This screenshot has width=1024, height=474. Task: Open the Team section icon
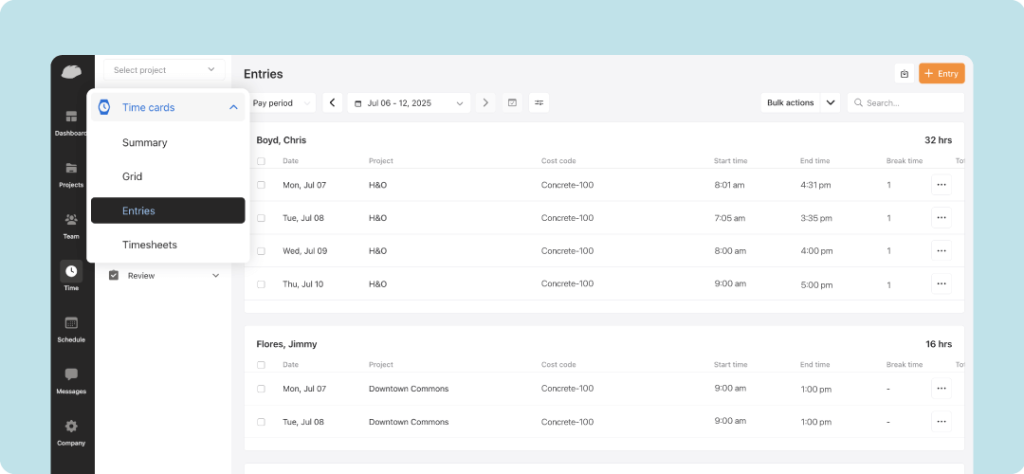(72, 221)
